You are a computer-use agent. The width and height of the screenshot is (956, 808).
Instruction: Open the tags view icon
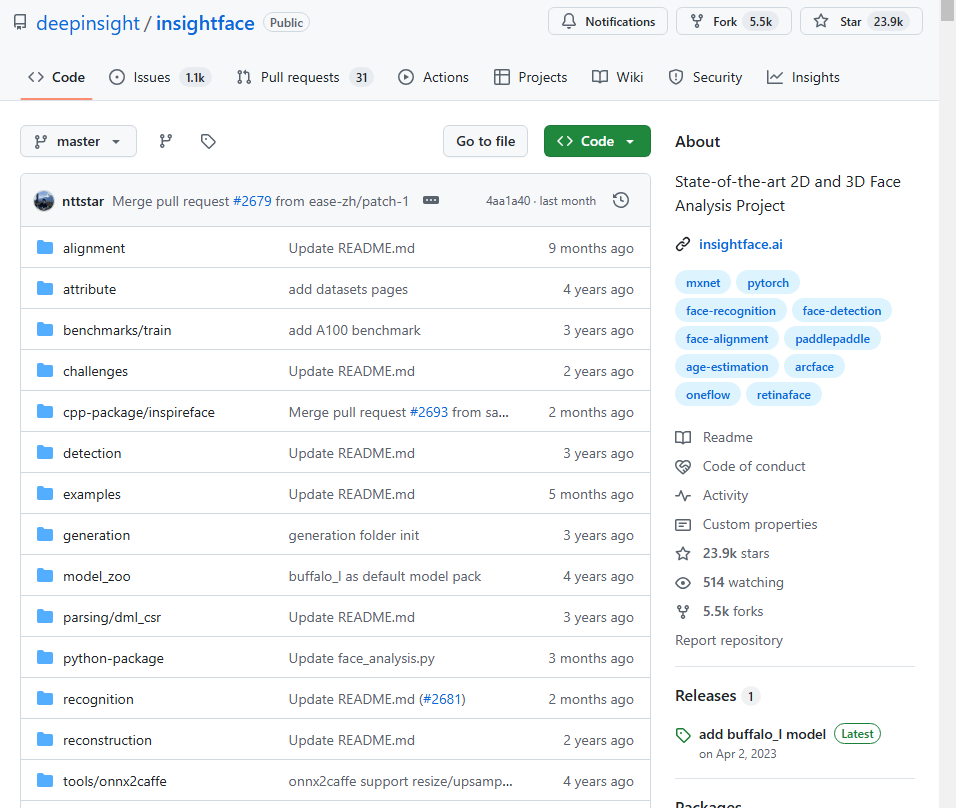[208, 141]
